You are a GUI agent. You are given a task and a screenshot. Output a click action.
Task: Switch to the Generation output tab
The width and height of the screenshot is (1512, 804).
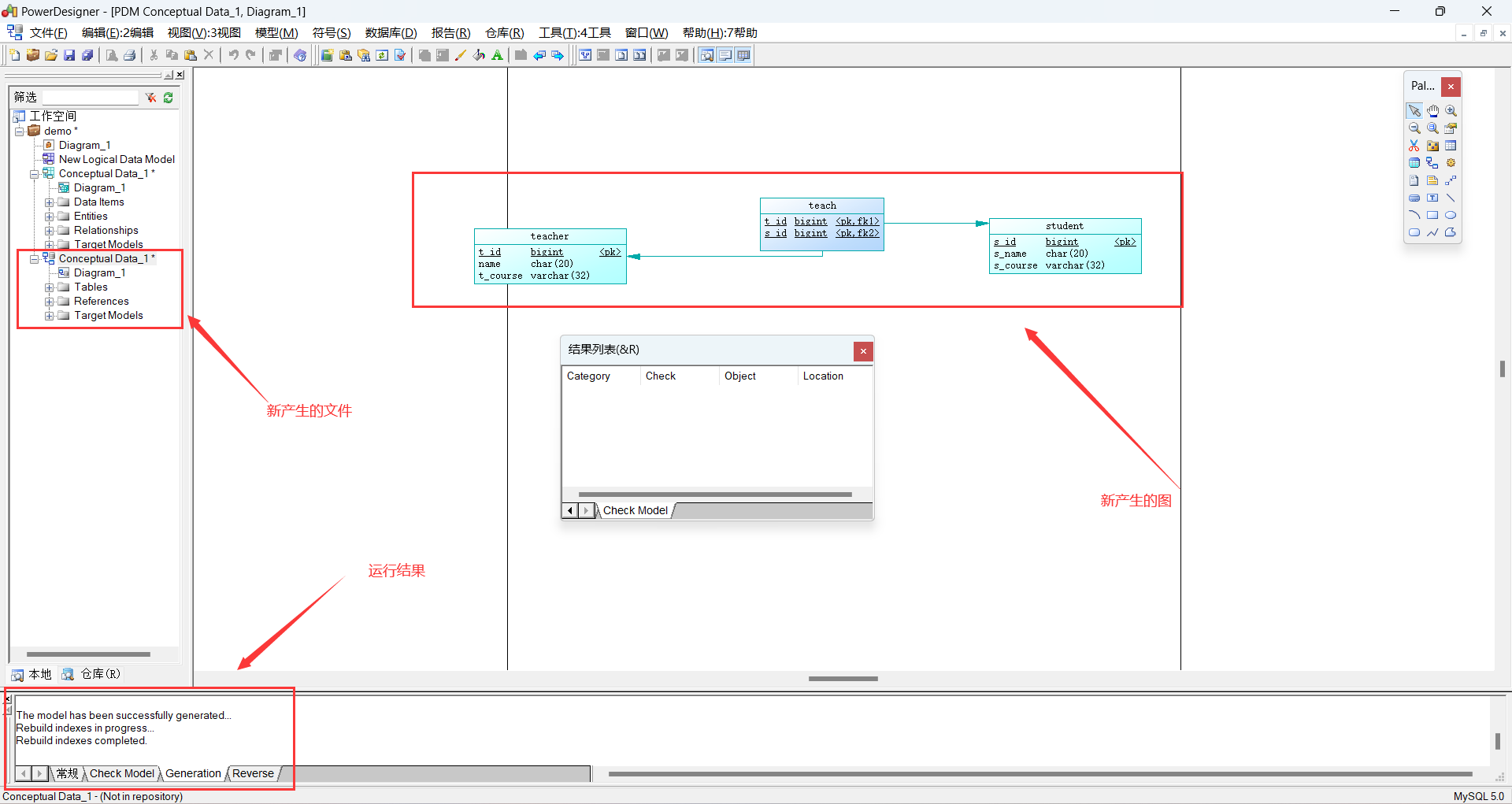click(x=193, y=773)
